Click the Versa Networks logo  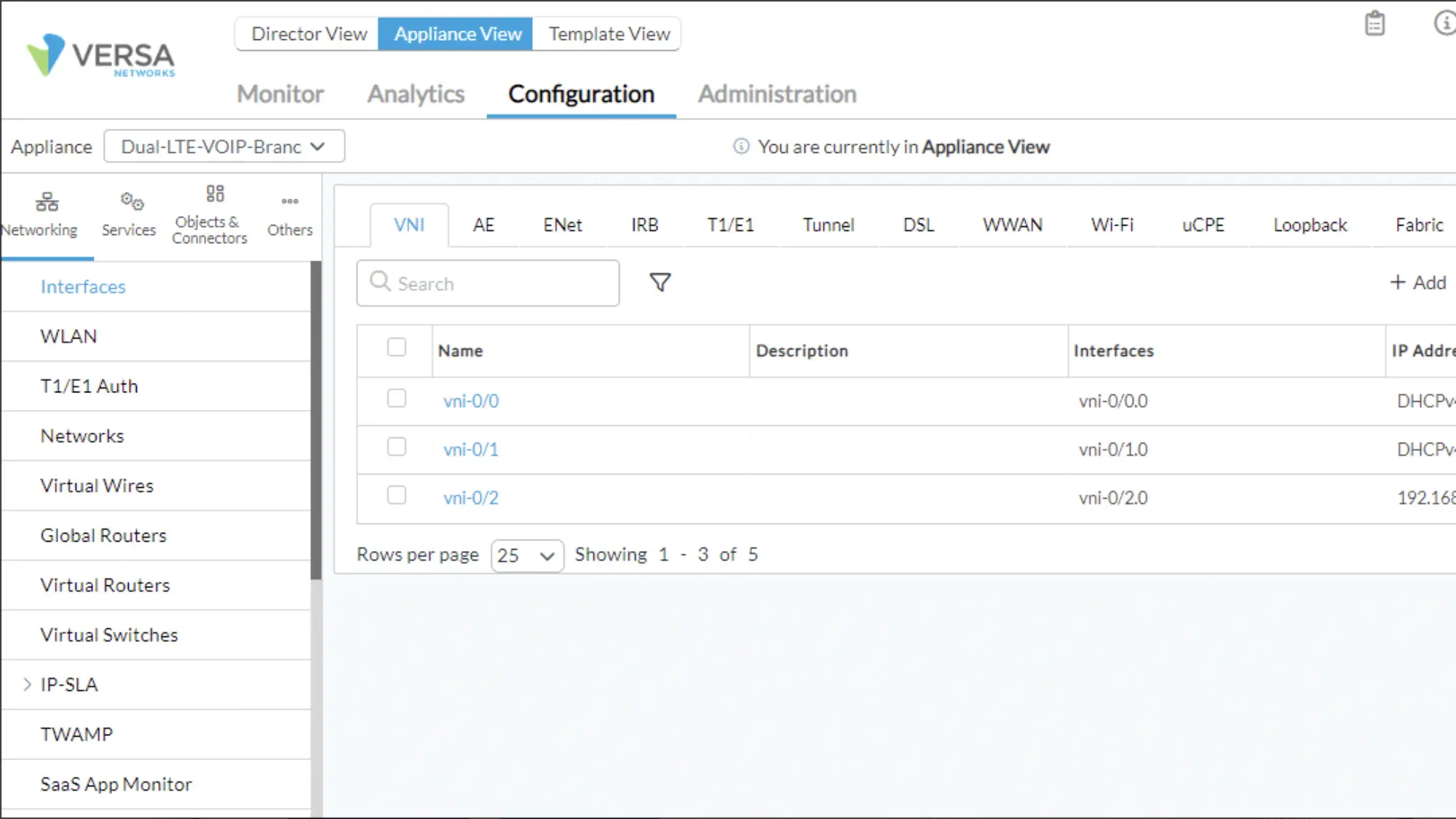click(x=101, y=55)
